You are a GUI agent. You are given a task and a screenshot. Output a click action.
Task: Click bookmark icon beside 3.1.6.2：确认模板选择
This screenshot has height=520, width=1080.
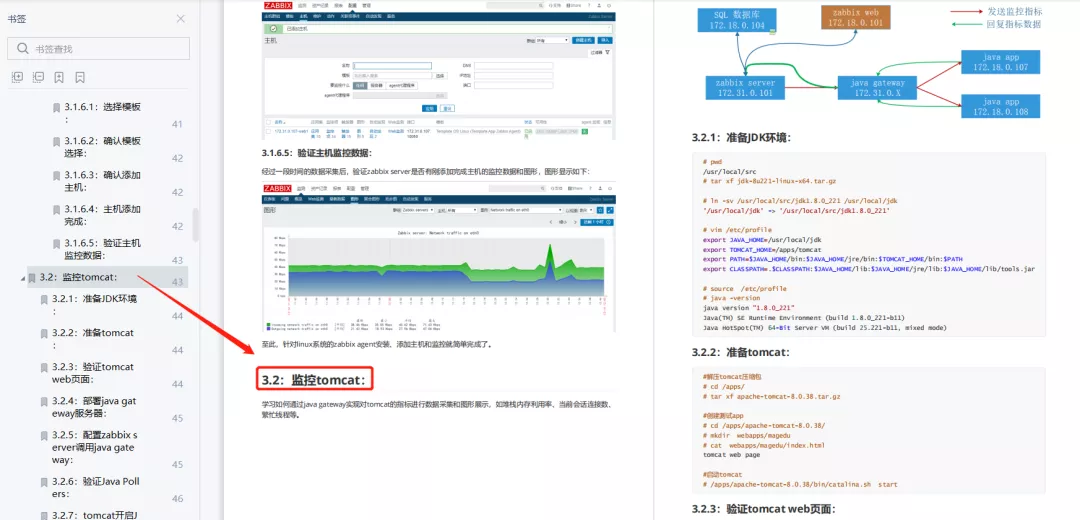56,141
